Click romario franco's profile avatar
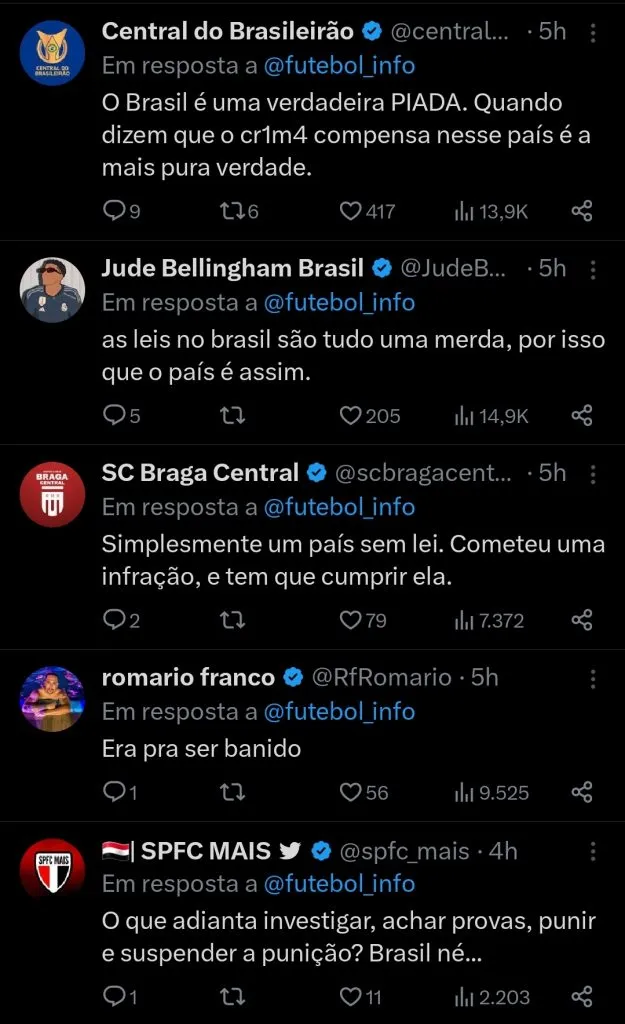 click(x=52, y=698)
